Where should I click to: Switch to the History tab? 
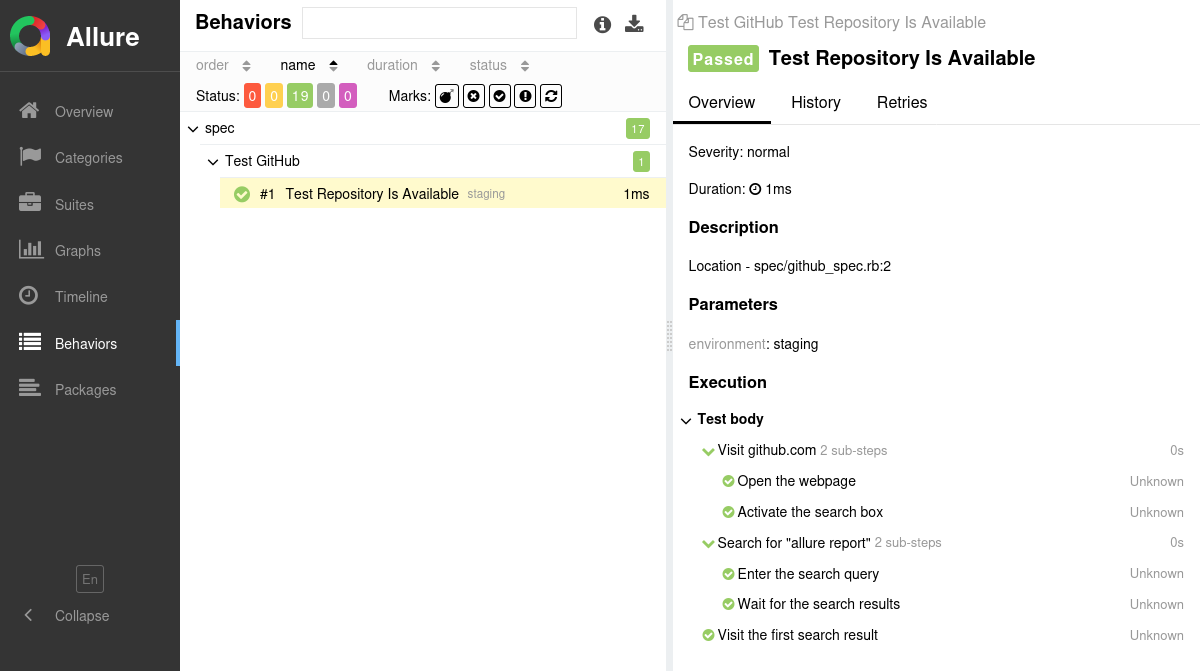[815, 102]
